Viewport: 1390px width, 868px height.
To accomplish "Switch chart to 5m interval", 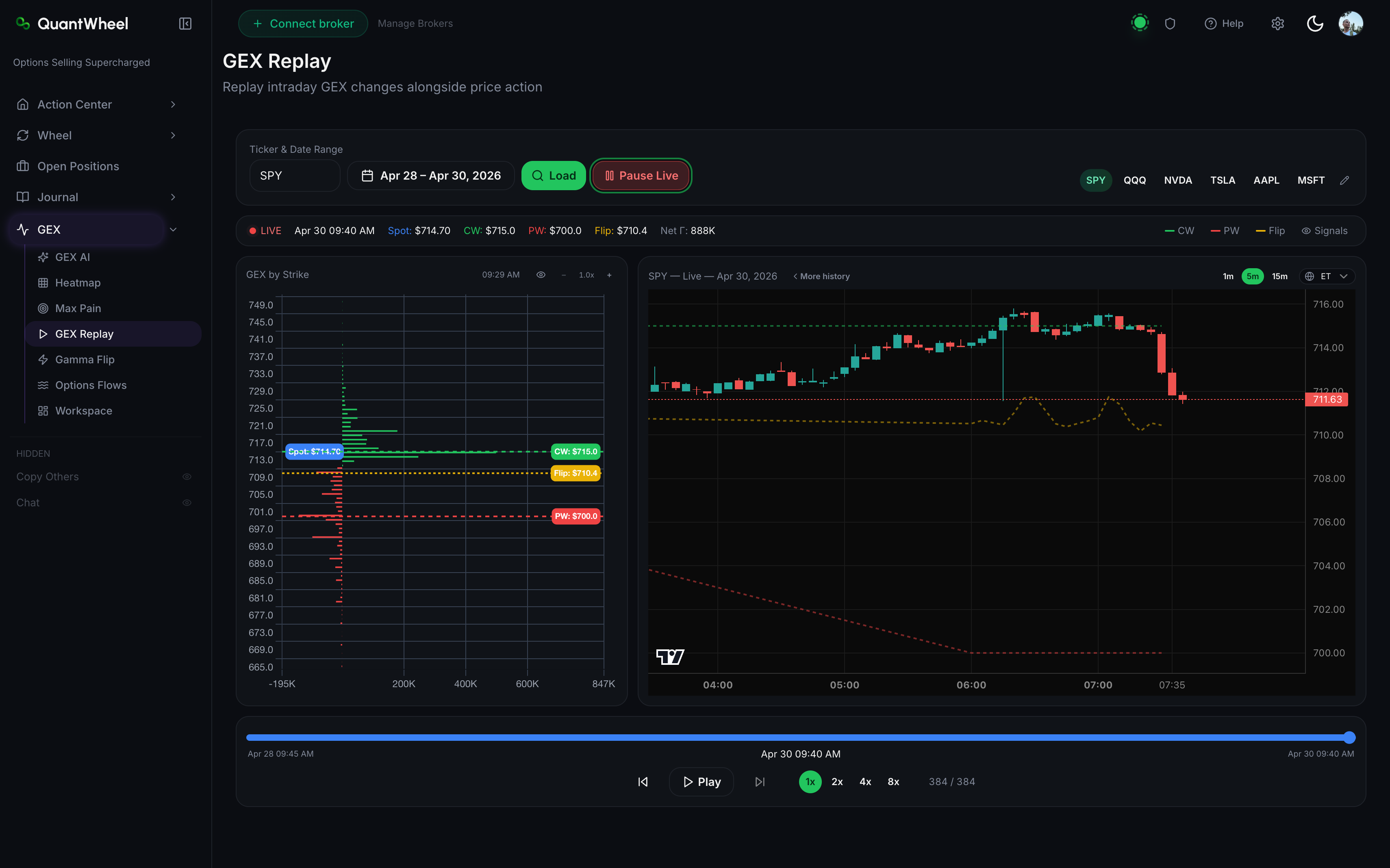I will [1253, 277].
